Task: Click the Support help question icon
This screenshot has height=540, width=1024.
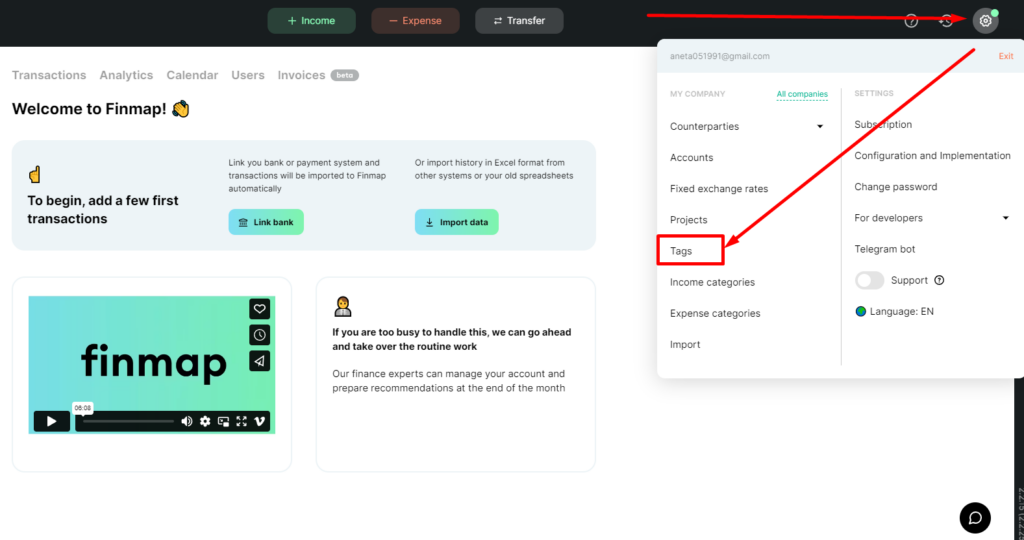Action: tap(939, 280)
